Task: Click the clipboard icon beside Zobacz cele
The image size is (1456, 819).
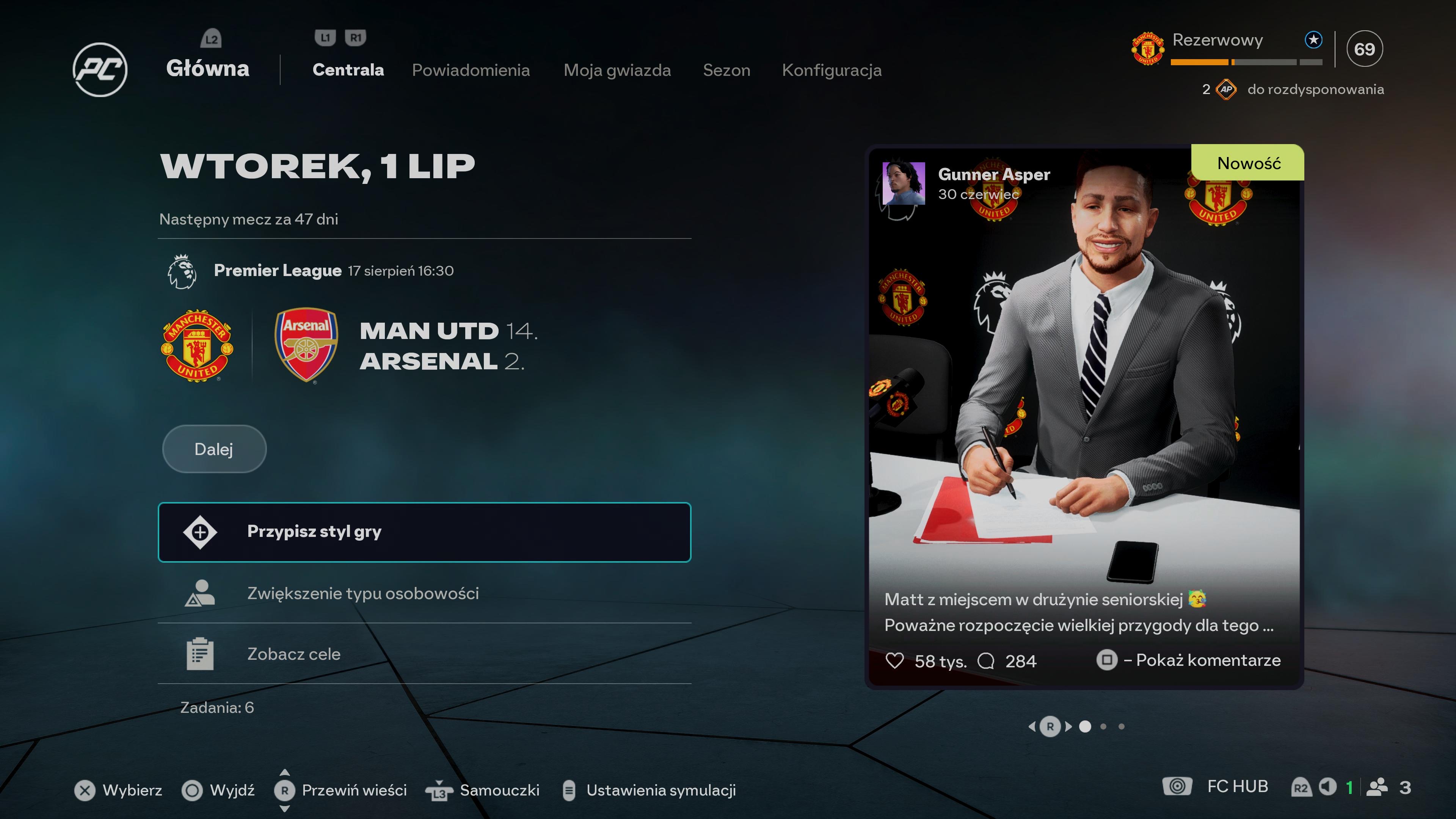Action: [x=200, y=653]
